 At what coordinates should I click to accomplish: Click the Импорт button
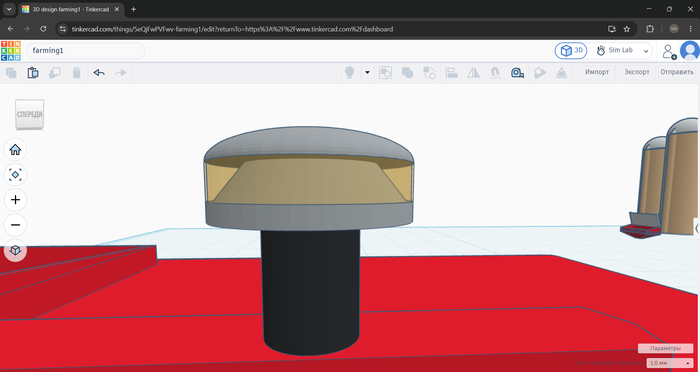point(597,72)
